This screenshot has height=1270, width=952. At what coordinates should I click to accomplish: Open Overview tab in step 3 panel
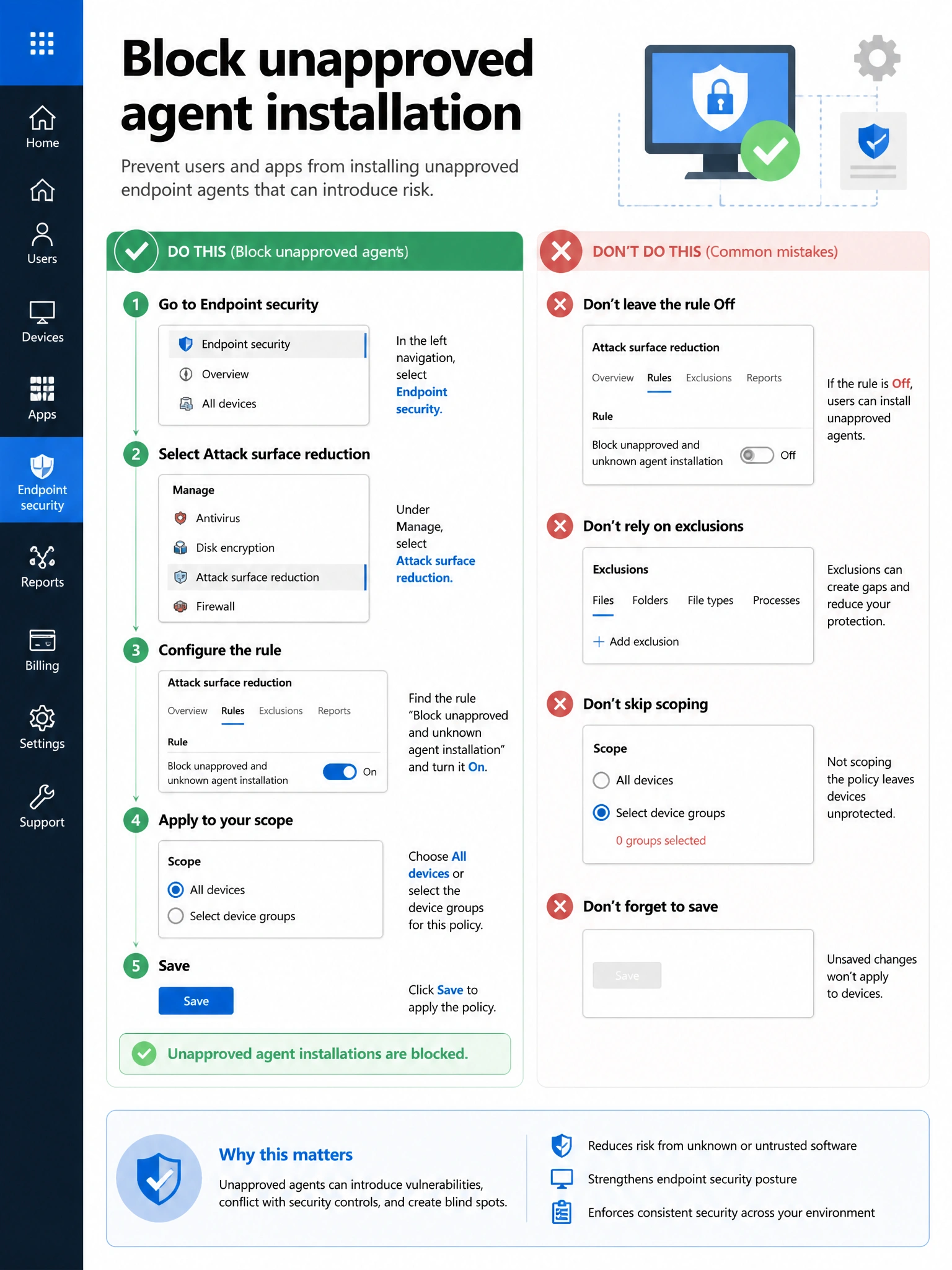coord(187,711)
